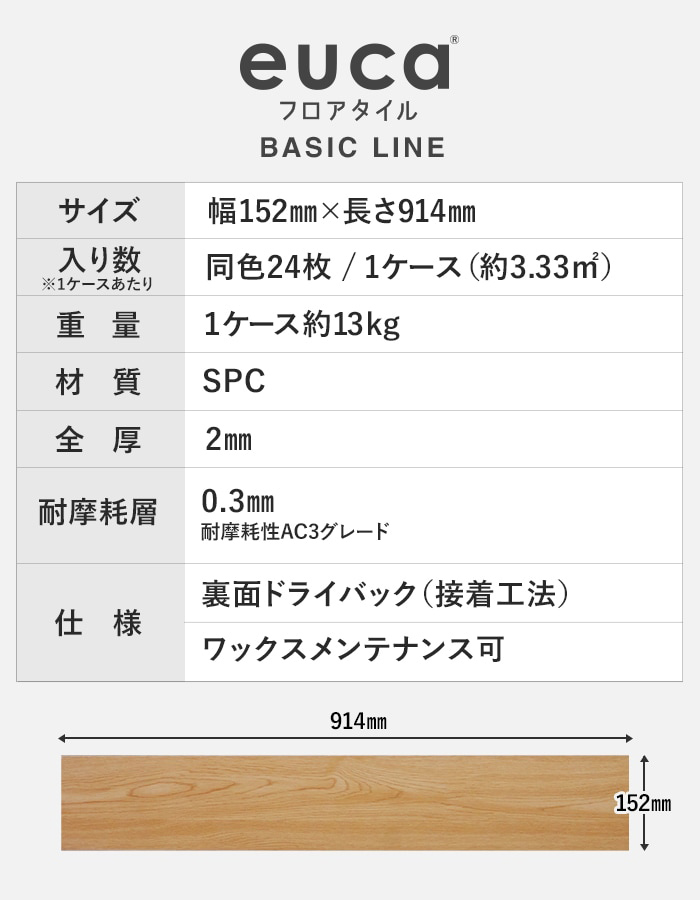Click the BASIC LINE heading
Viewport: 700px width, 900px height.
point(352,148)
